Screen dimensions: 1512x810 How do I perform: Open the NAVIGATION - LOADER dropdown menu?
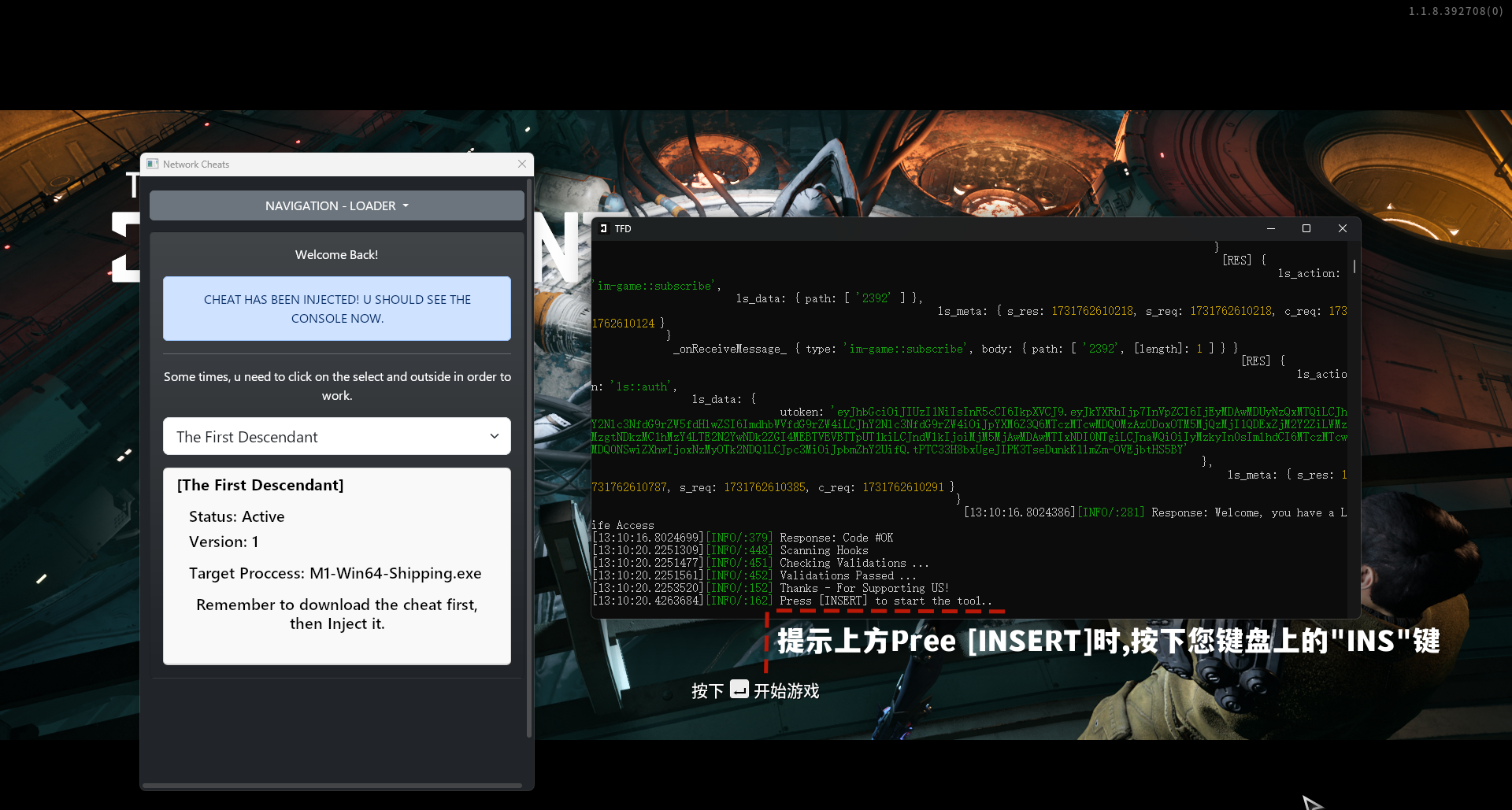tap(337, 205)
